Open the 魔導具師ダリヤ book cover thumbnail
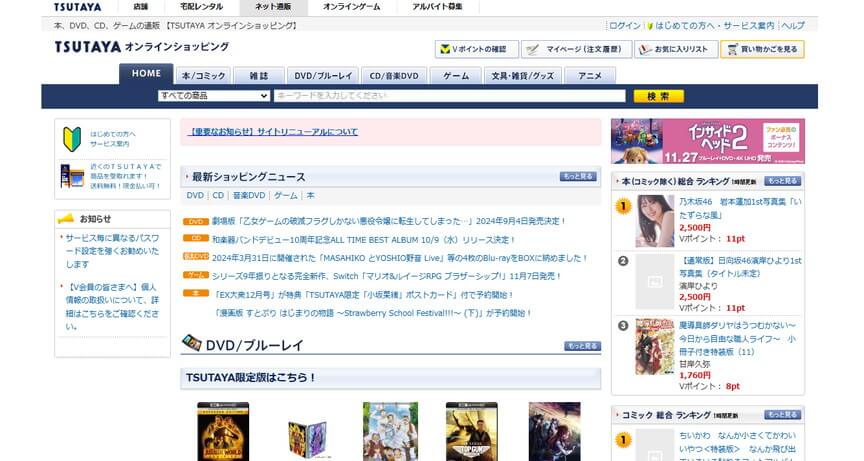This screenshot has width=864, height=461. click(655, 346)
